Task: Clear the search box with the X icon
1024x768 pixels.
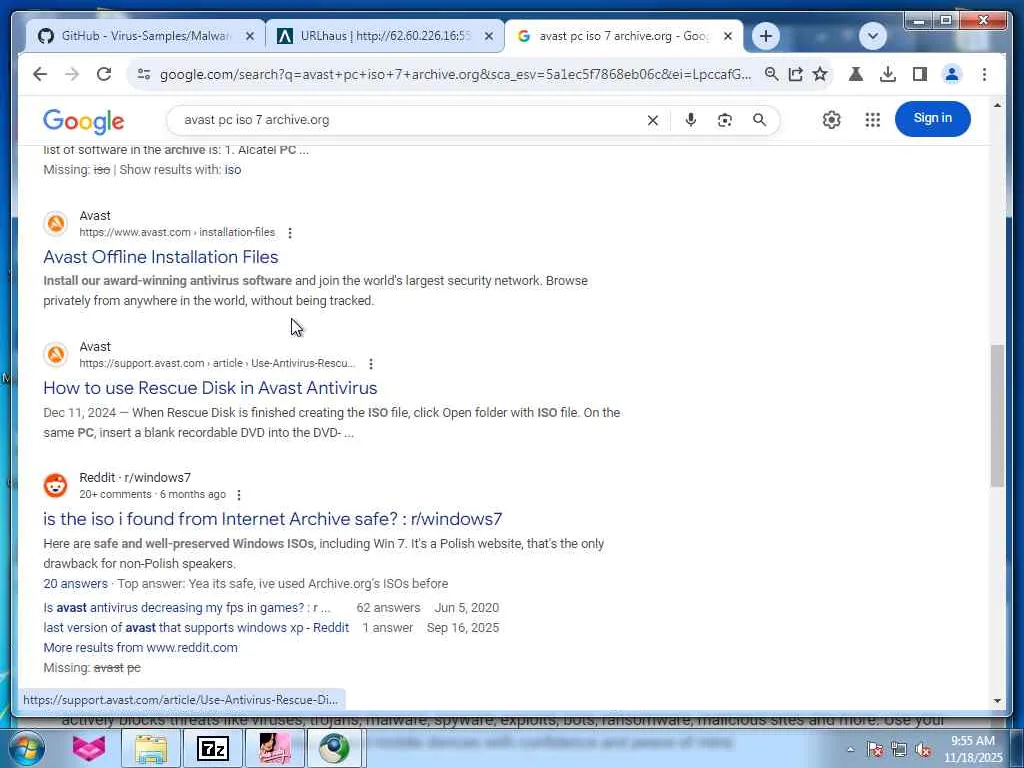Action: 652,120
